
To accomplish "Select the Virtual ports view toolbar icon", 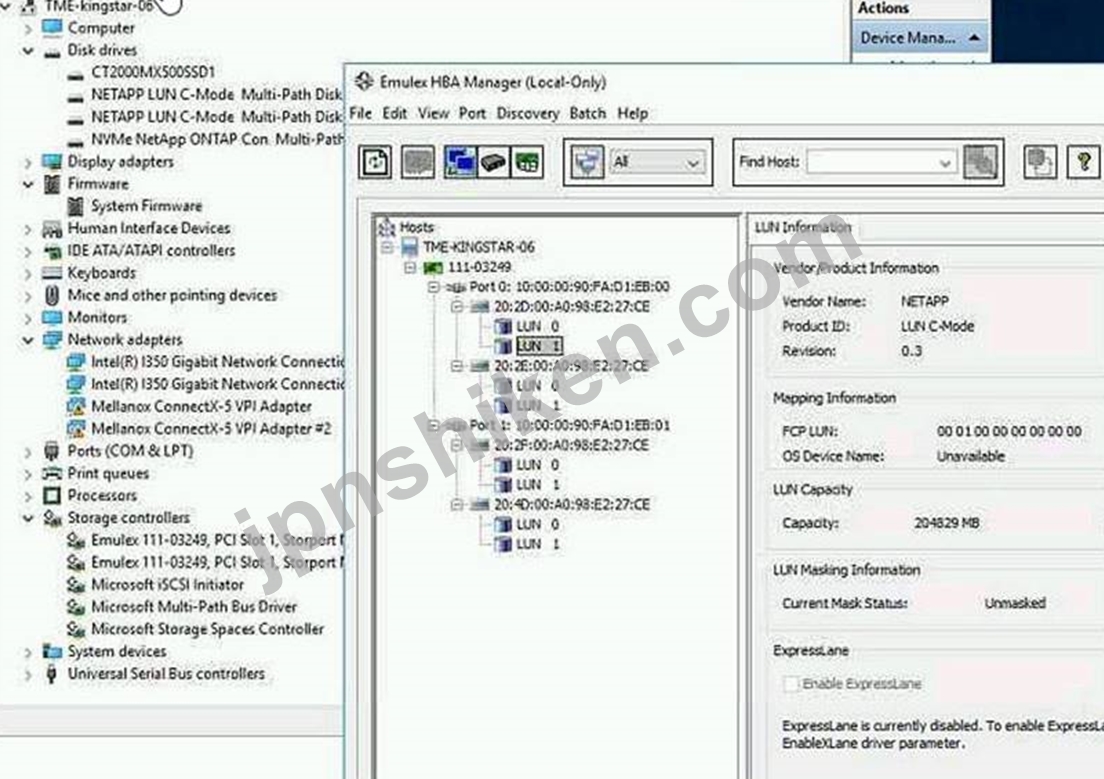I will pos(527,162).
